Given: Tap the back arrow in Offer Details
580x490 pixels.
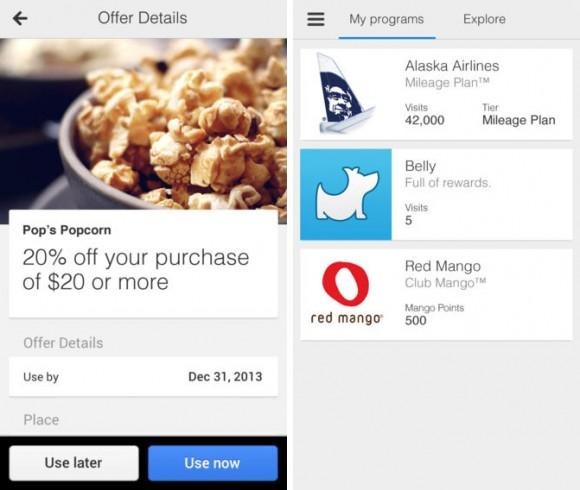Looking at the screenshot, I should [x=20, y=18].
